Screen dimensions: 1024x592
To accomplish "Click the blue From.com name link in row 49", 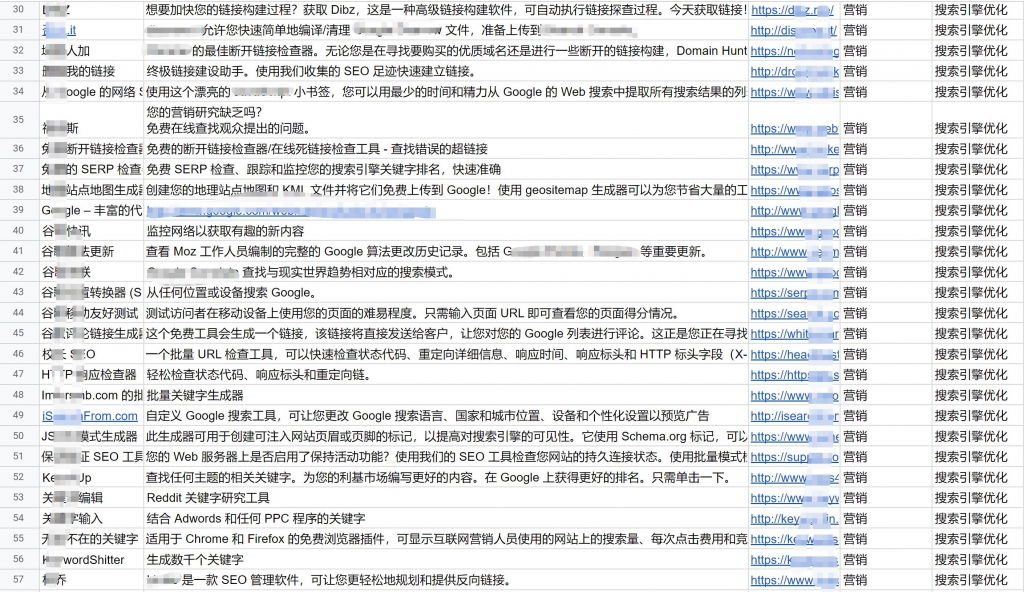I will pos(90,416).
